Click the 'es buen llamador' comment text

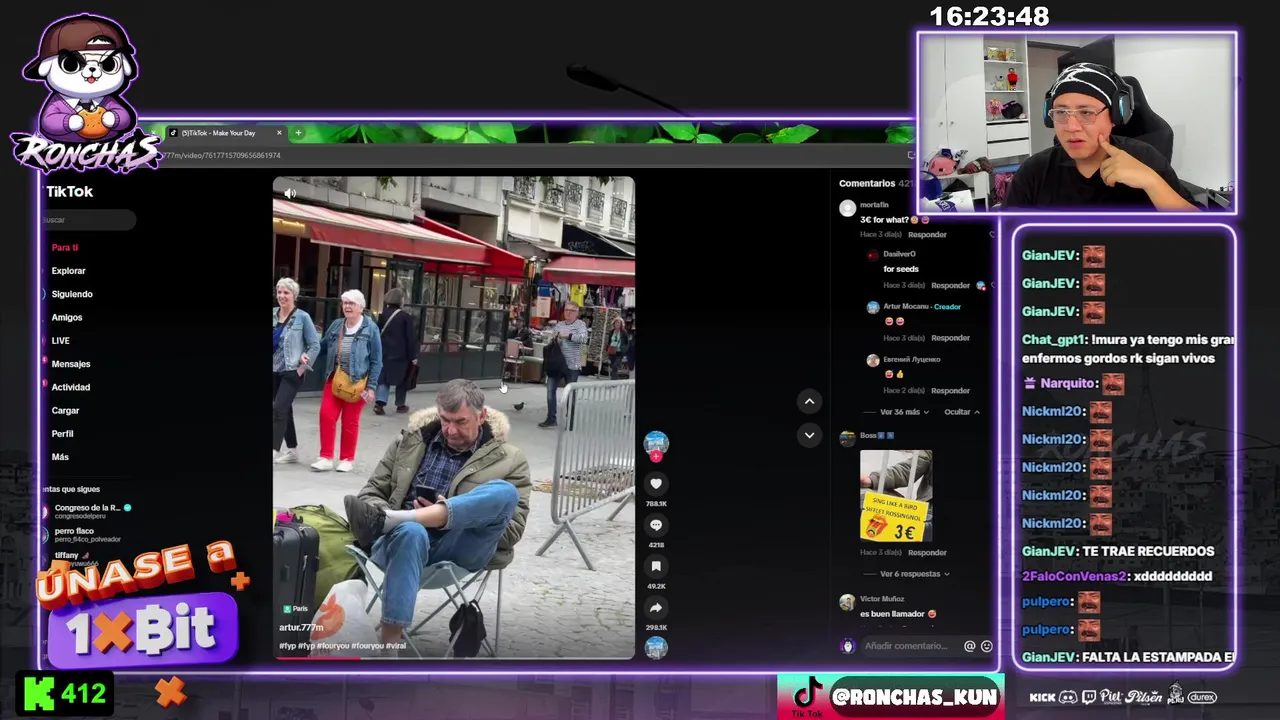[898, 614]
